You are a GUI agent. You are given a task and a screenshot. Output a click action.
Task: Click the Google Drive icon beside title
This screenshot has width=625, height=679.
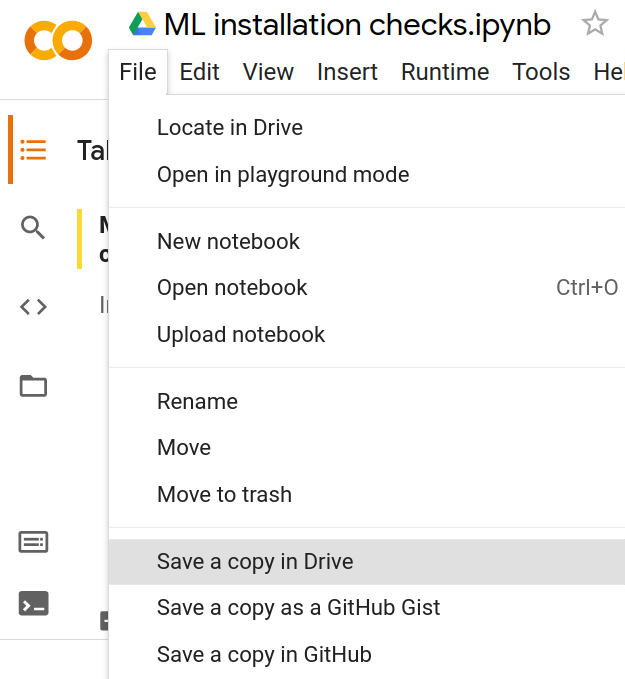coord(142,24)
